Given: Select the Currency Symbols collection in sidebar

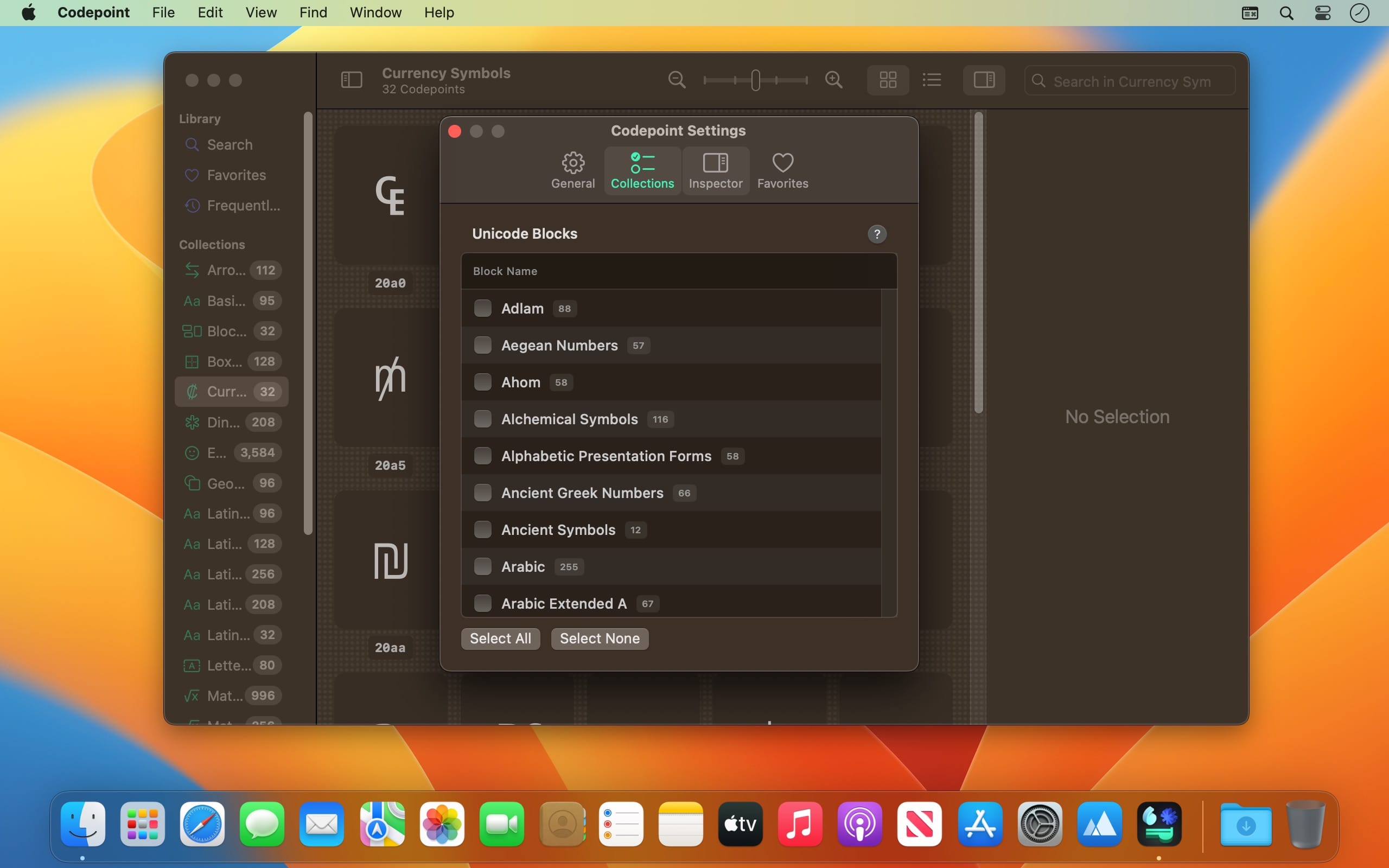Looking at the screenshot, I should pyautogui.click(x=231, y=392).
